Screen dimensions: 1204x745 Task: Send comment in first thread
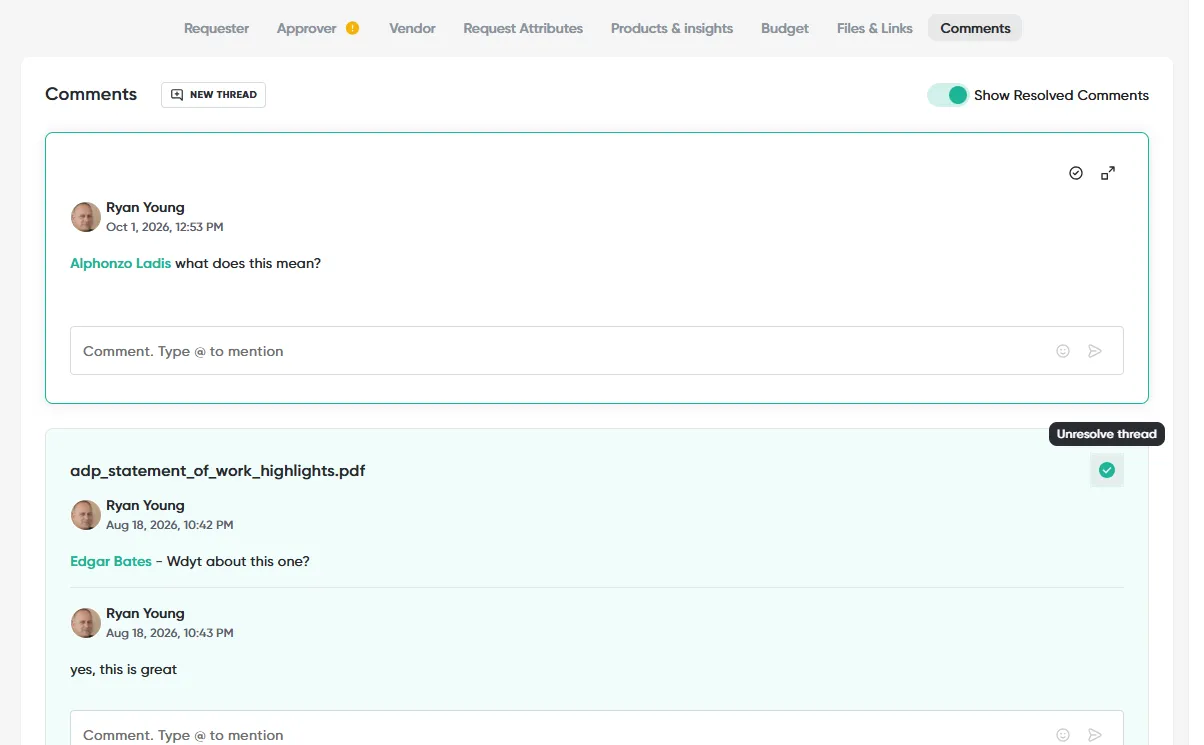(1095, 351)
